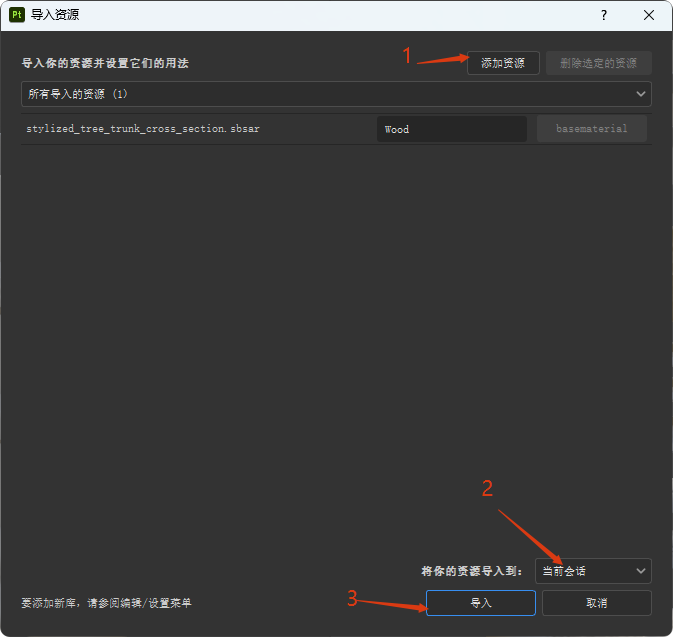Click the 取消 button
Viewport: 673px width, 637px height.
coord(597,603)
